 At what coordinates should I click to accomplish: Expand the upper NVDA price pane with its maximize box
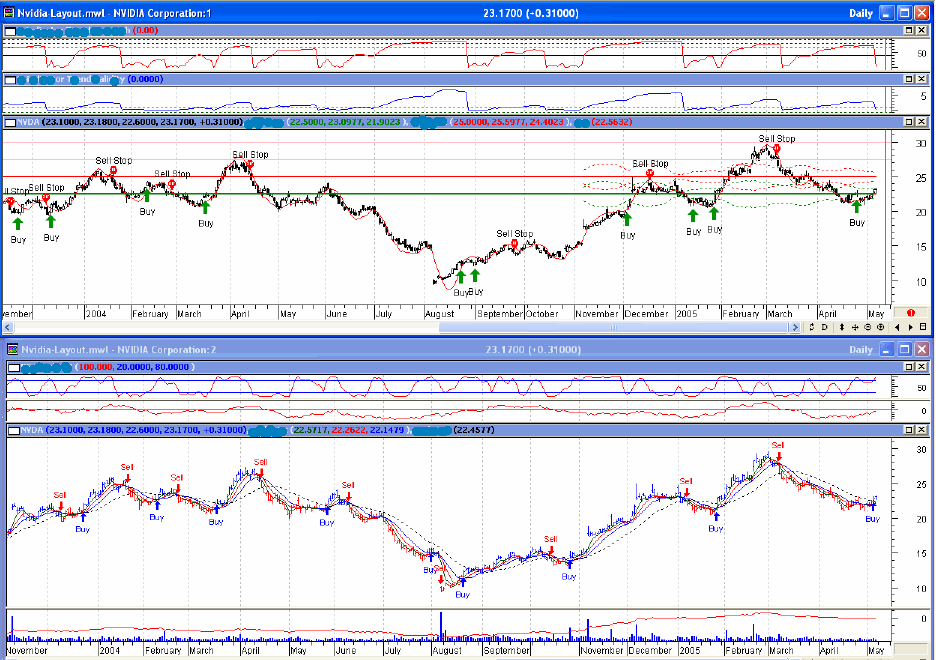click(909, 122)
